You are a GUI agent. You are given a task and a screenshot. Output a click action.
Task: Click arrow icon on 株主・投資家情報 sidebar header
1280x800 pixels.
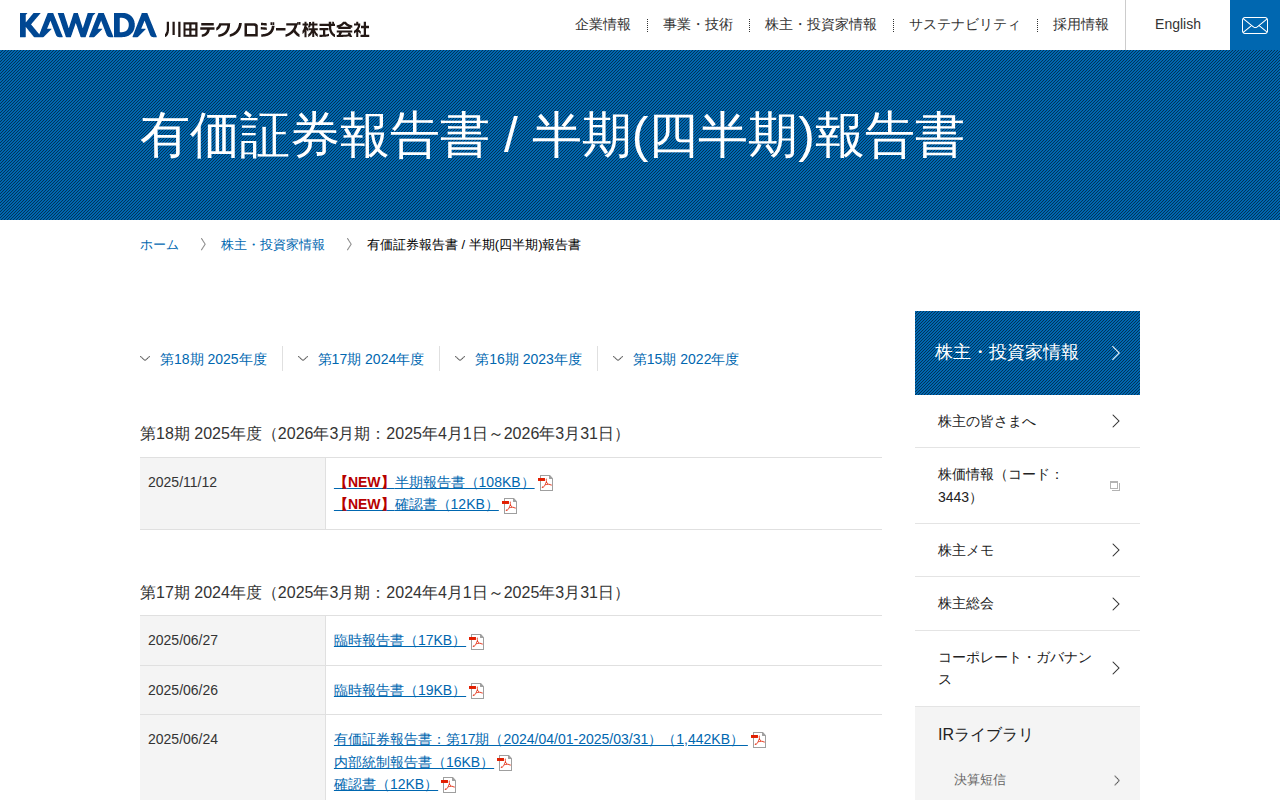pyautogui.click(x=1116, y=353)
